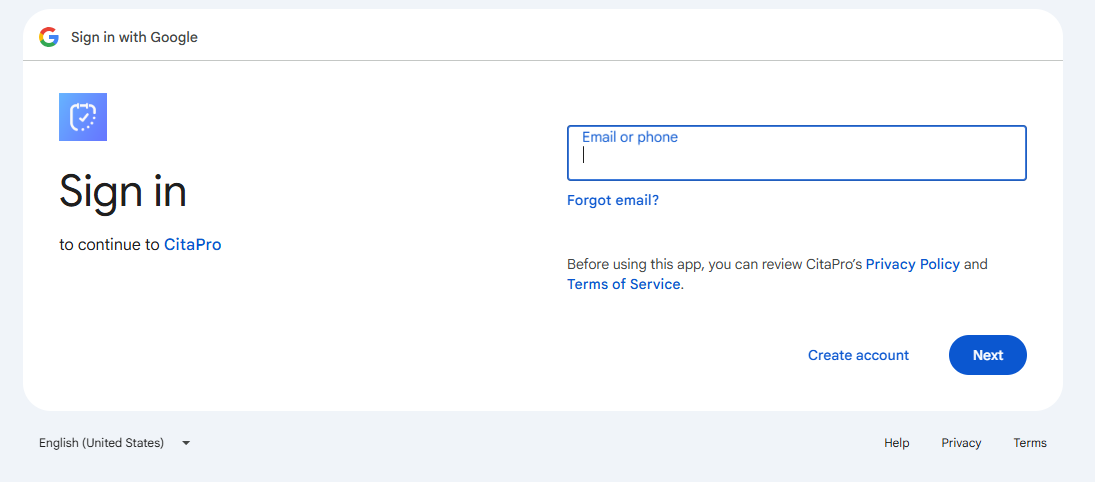Click Create account
Screen dimensions: 1095x482
(x=858, y=355)
